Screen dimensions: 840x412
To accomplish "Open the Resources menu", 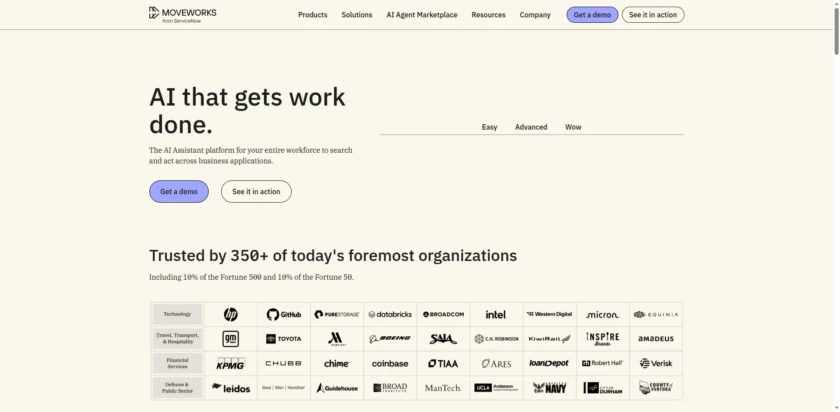I will 488,15.
